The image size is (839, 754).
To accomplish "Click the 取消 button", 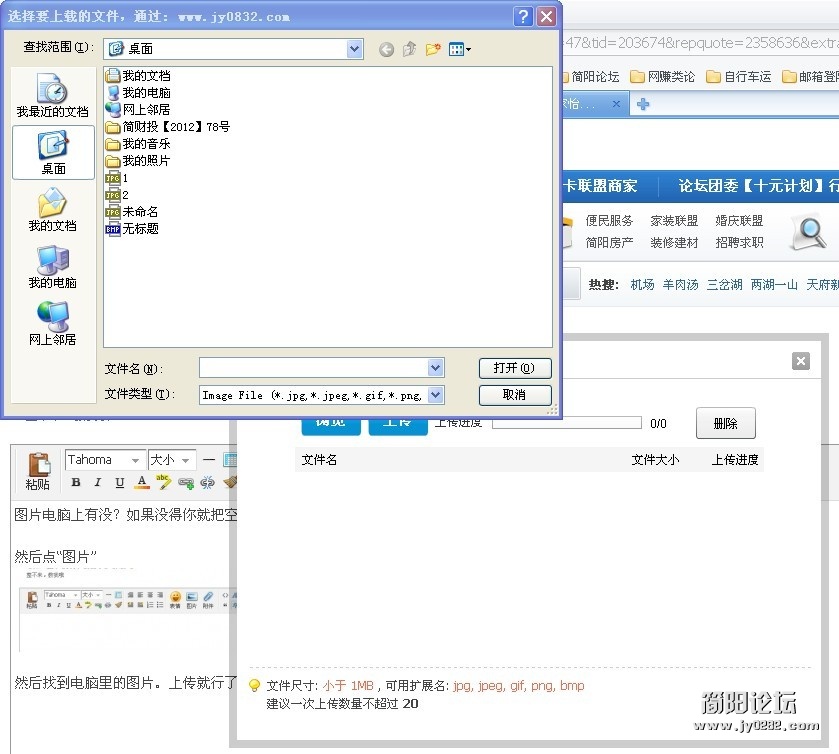I will [x=515, y=395].
